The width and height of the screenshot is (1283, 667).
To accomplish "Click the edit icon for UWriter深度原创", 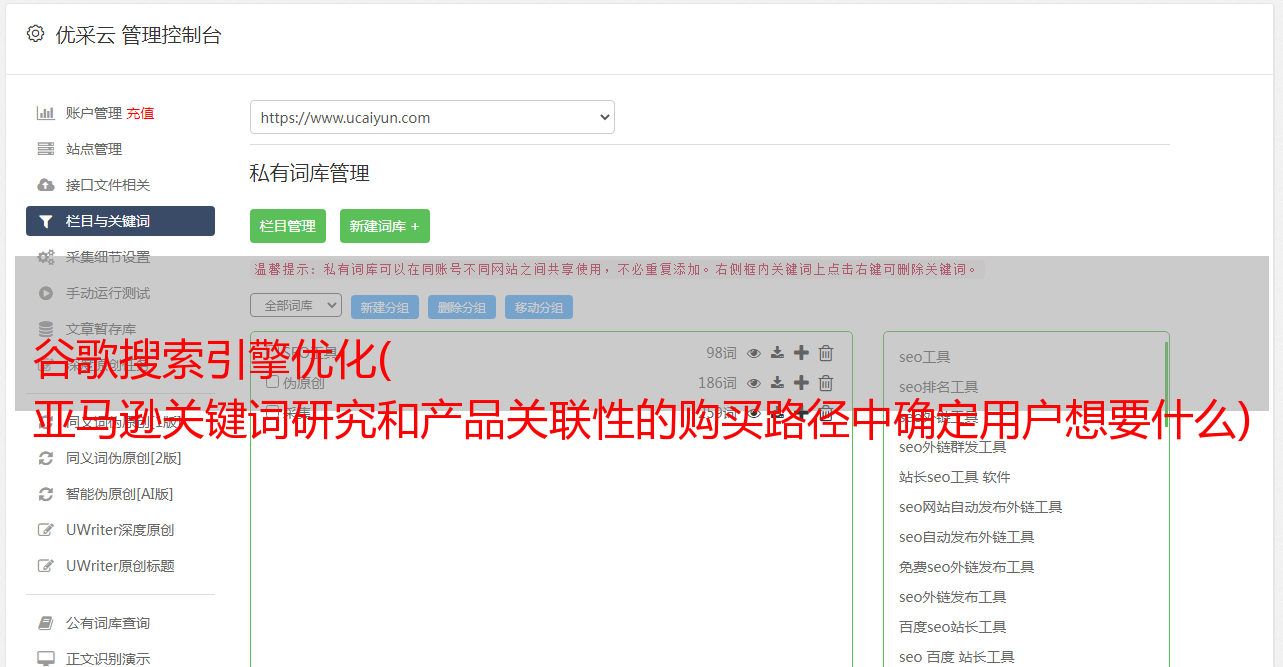I will pos(45,530).
